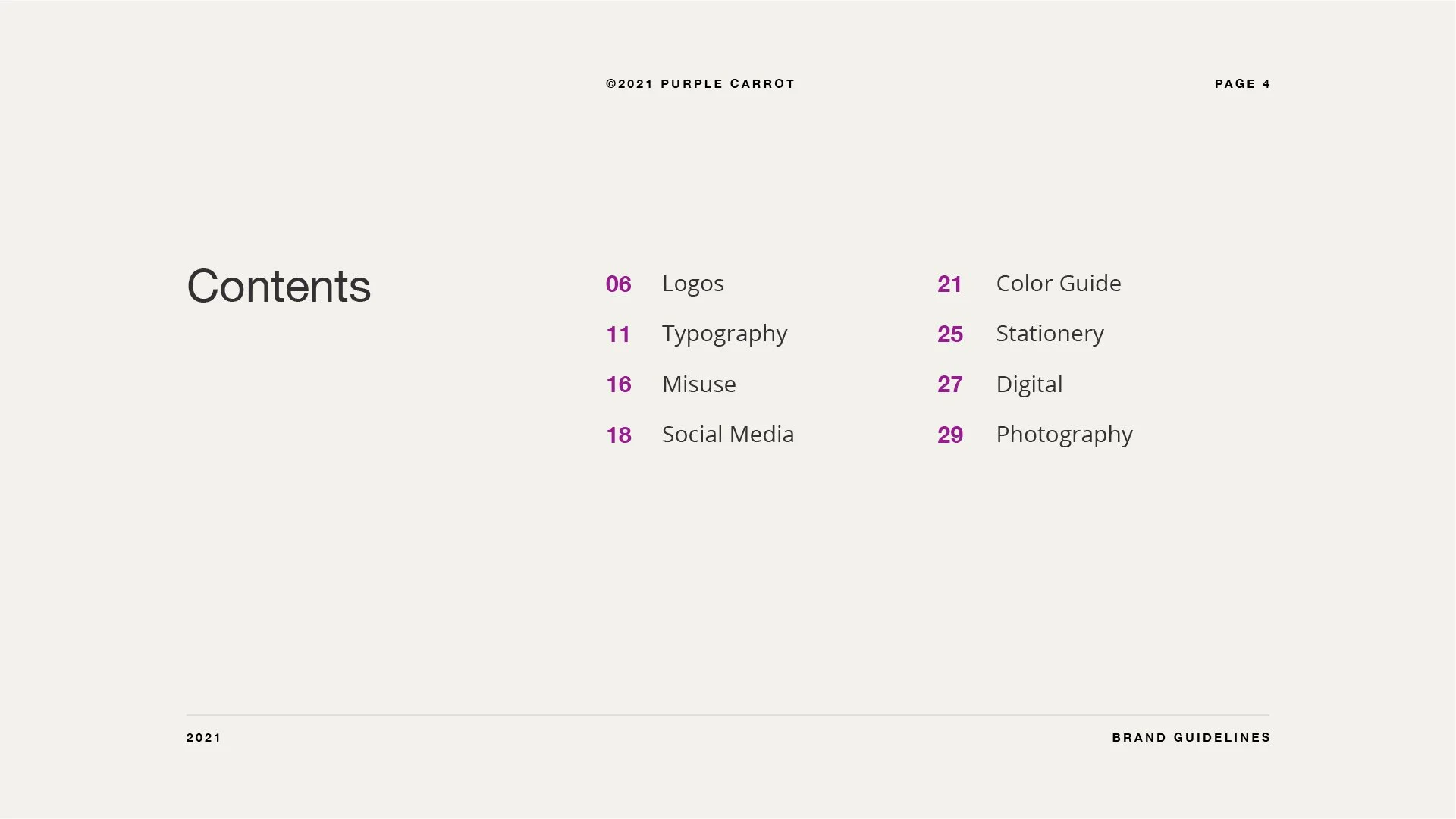Open the Color Guide contents entry

click(1058, 284)
